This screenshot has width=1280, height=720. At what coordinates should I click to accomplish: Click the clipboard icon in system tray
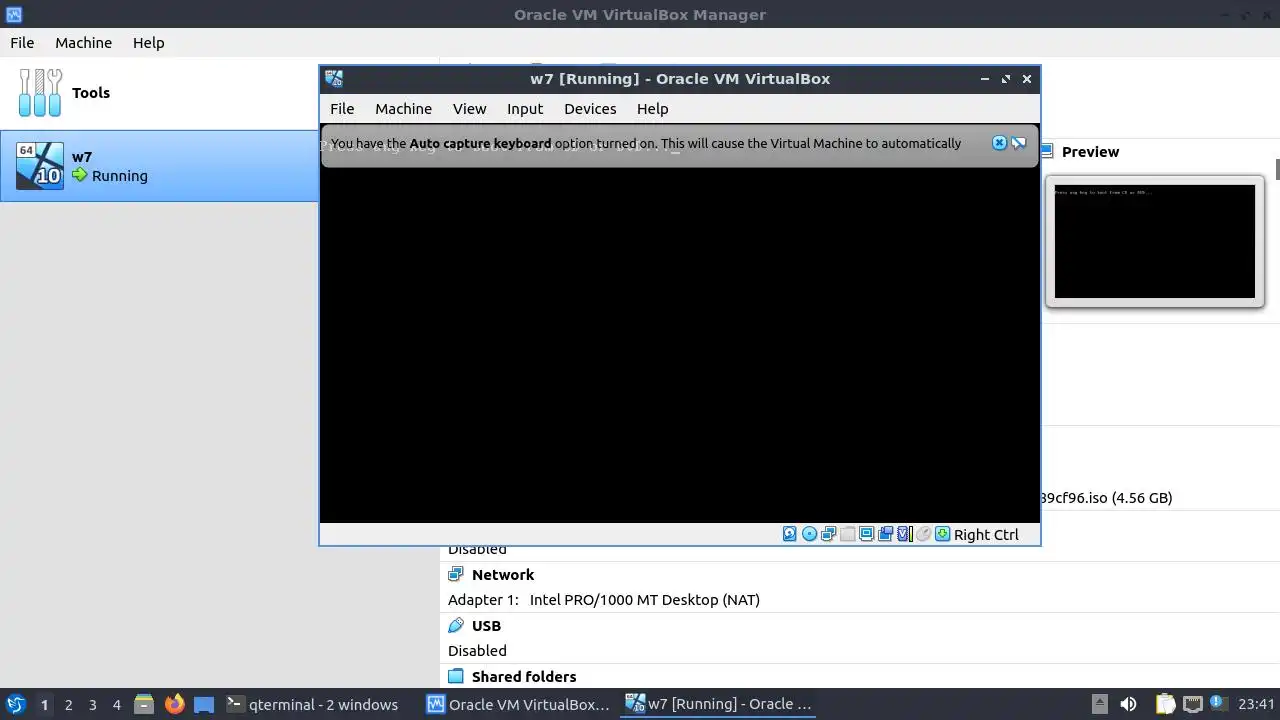1165,704
